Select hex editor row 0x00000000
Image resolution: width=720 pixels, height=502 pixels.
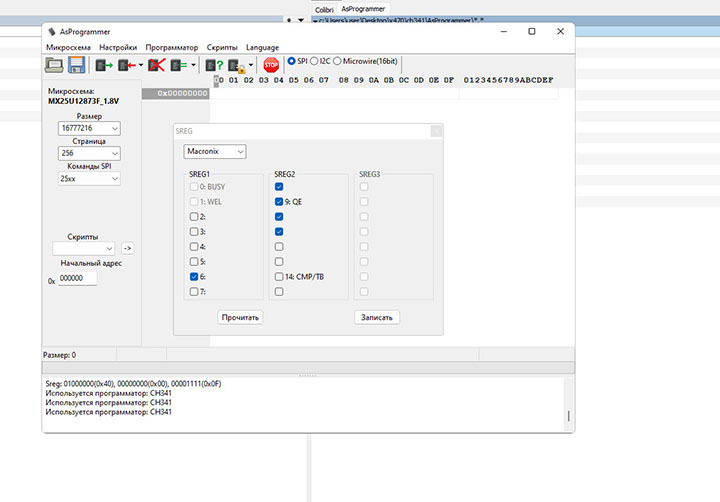(176, 93)
